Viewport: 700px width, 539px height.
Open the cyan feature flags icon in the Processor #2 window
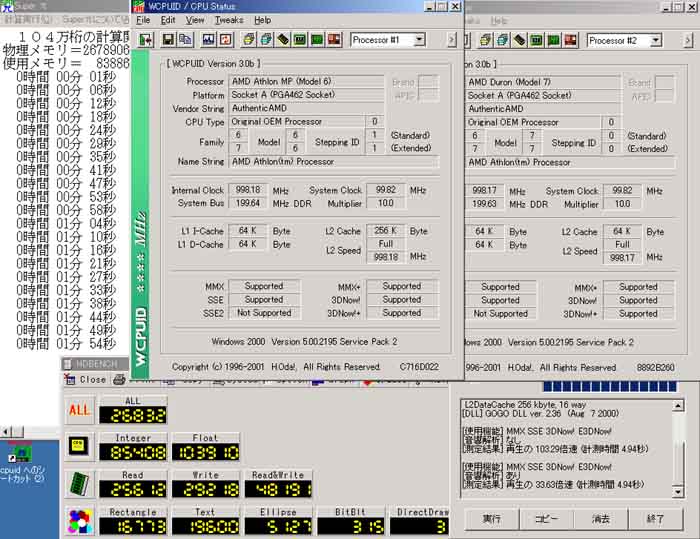pyautogui.click(x=502, y=40)
